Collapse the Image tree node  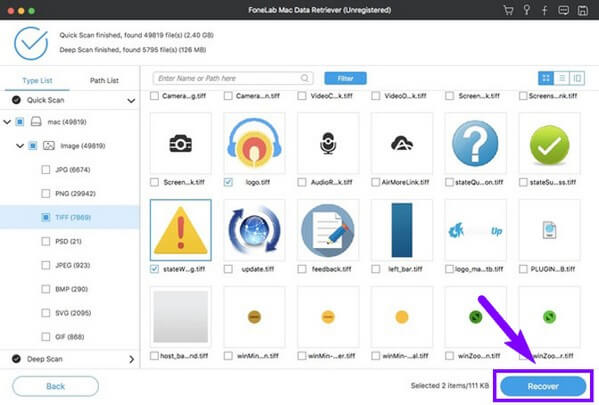(x=20, y=146)
